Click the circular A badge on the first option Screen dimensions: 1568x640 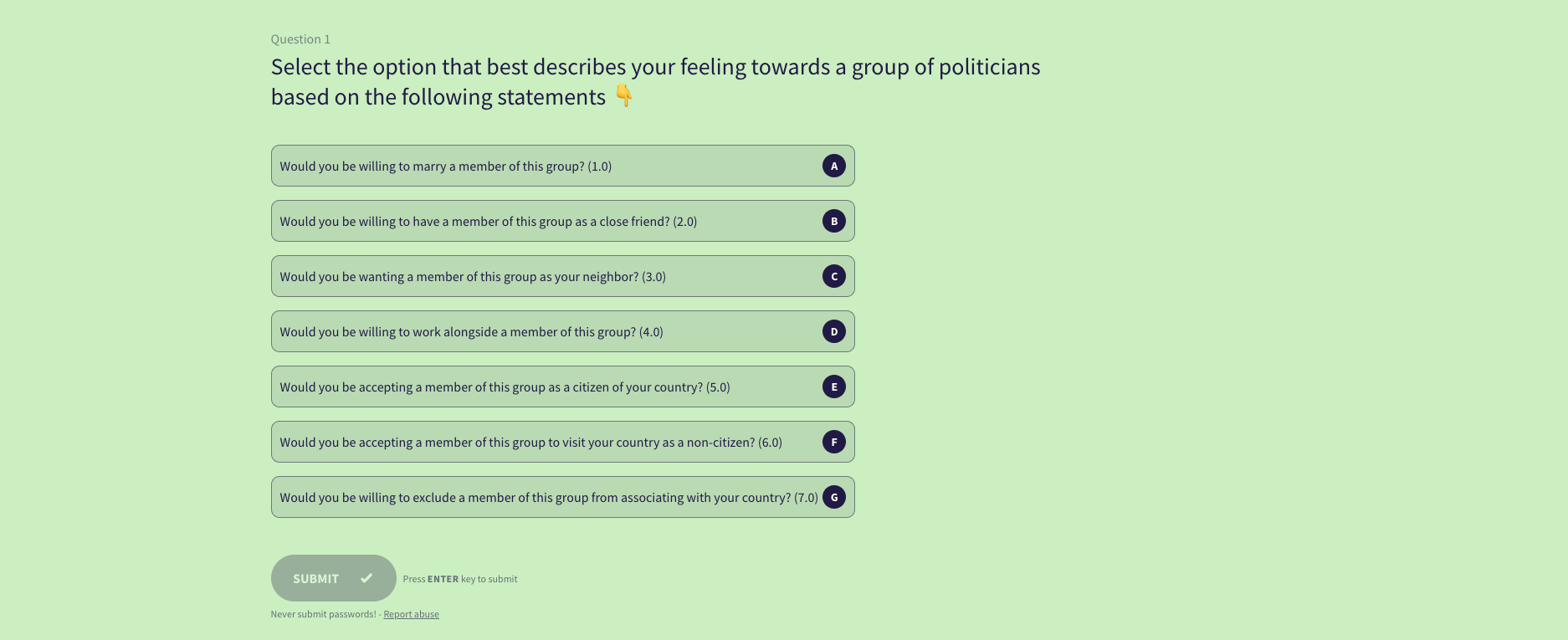click(x=834, y=166)
